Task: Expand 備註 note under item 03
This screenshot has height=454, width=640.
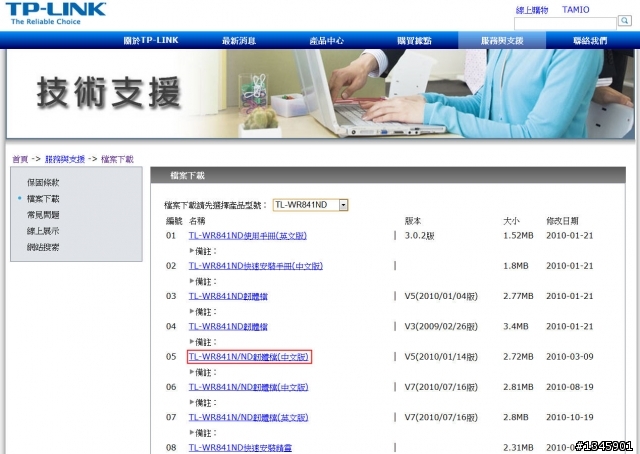Action: pos(203,312)
